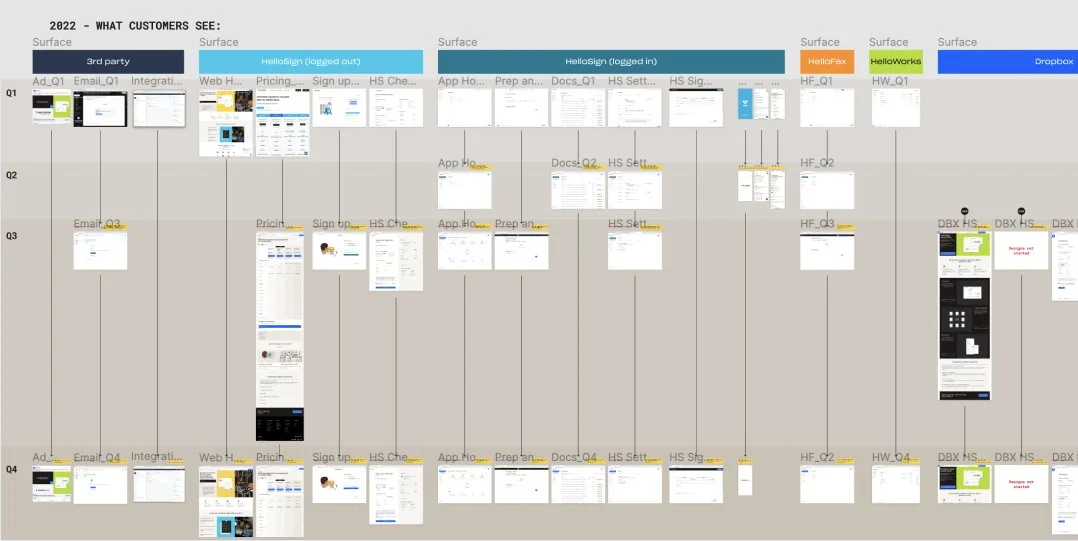
Task: Open the Q4 Ad frame thumbnail
Action: [52, 483]
